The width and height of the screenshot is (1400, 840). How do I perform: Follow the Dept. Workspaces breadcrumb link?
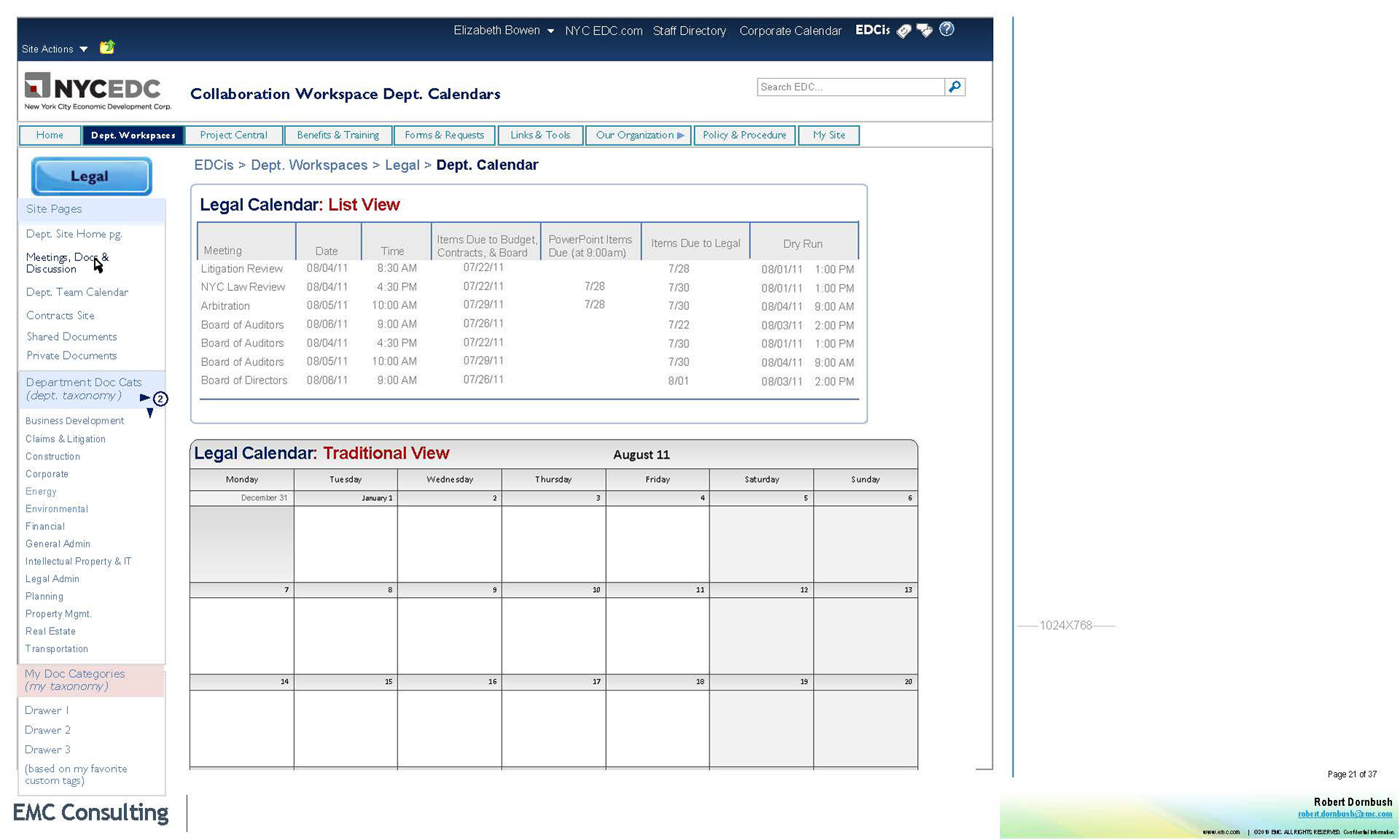[x=308, y=166]
